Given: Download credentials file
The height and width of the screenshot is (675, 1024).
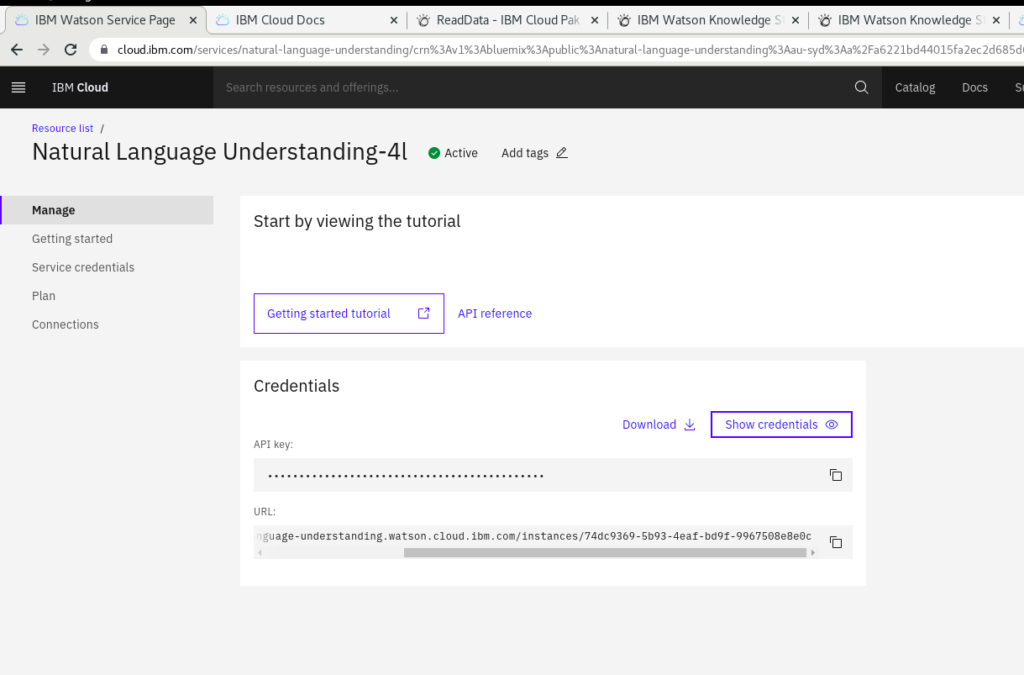Looking at the screenshot, I should [658, 424].
